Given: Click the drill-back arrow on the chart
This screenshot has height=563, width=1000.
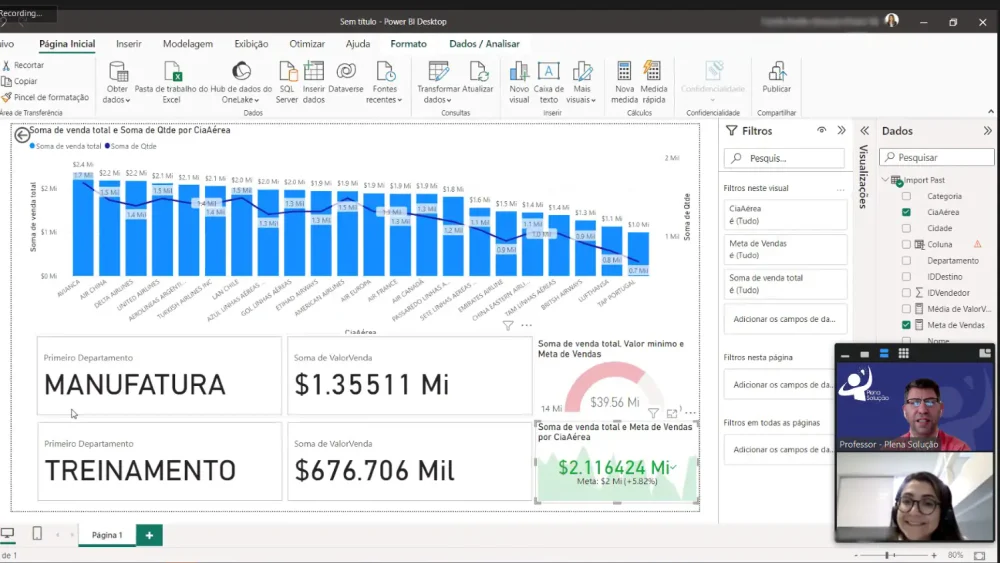Looking at the screenshot, I should [x=22, y=135].
